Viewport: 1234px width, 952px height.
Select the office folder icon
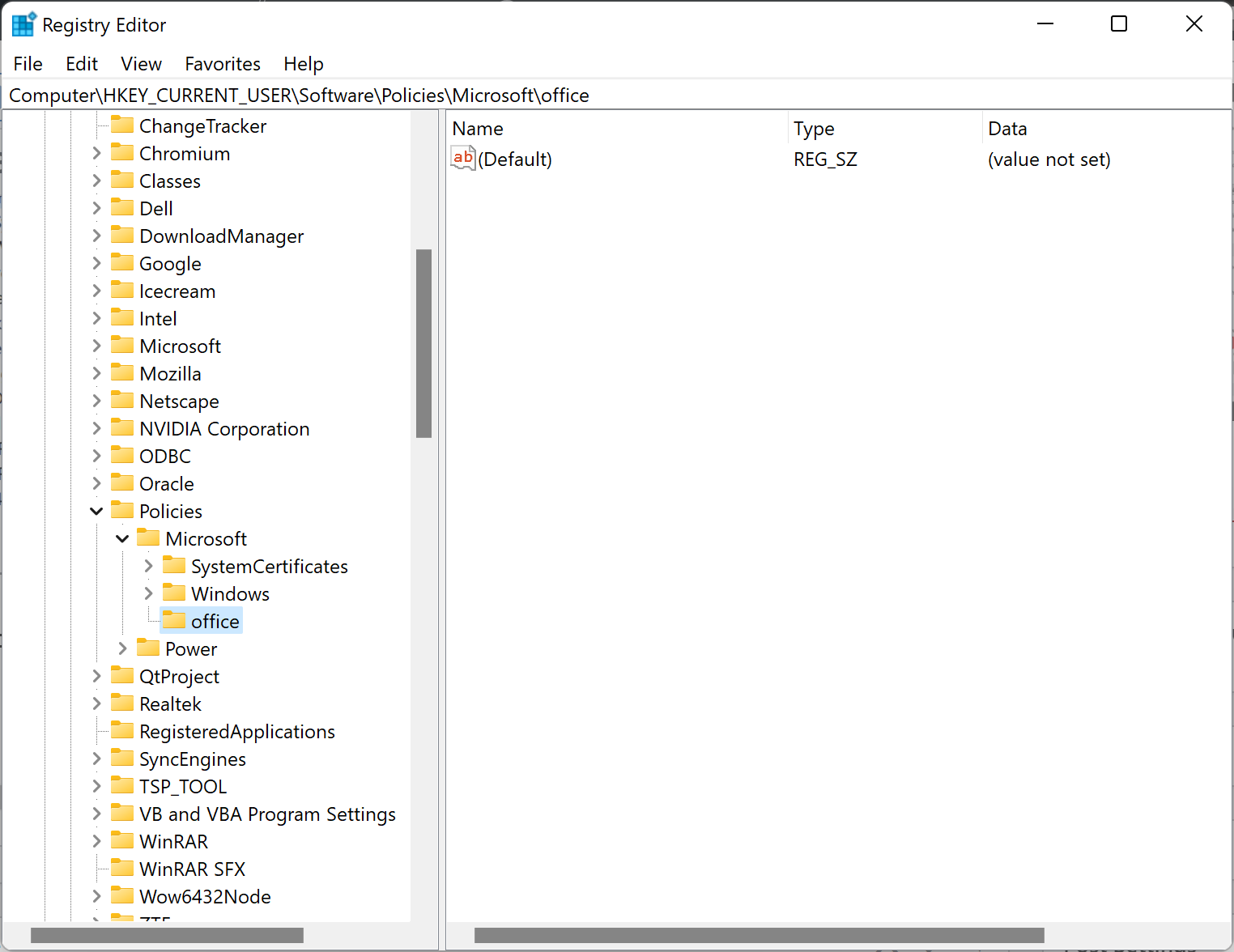(174, 619)
